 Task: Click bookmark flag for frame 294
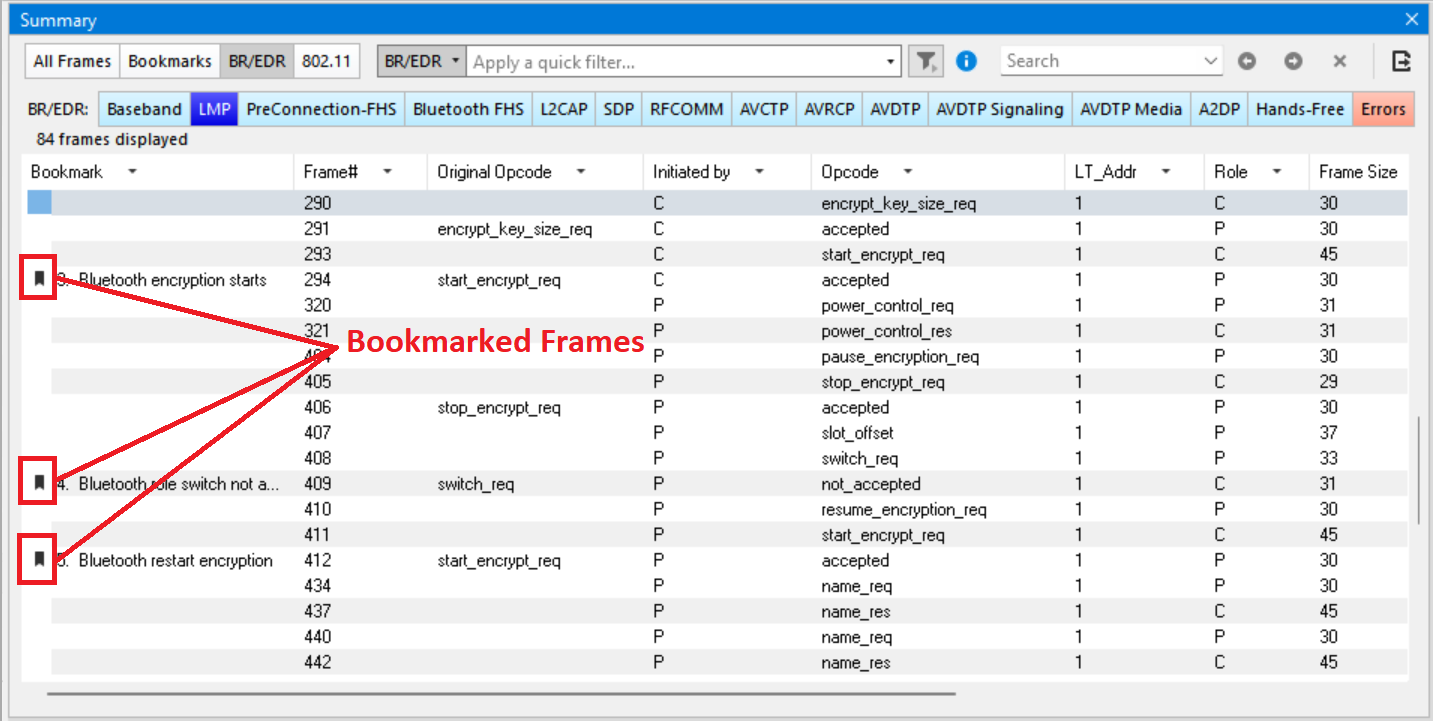pos(39,279)
